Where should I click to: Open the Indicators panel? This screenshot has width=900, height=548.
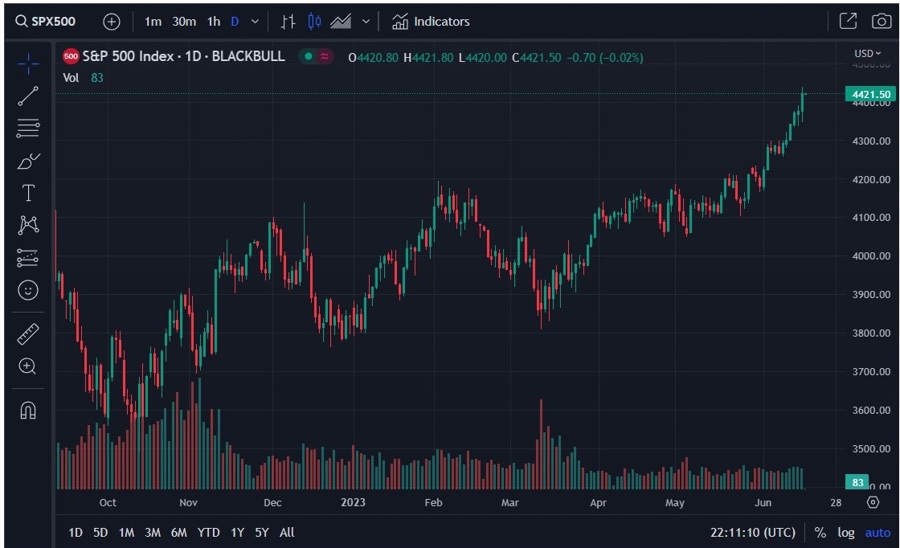(x=431, y=21)
